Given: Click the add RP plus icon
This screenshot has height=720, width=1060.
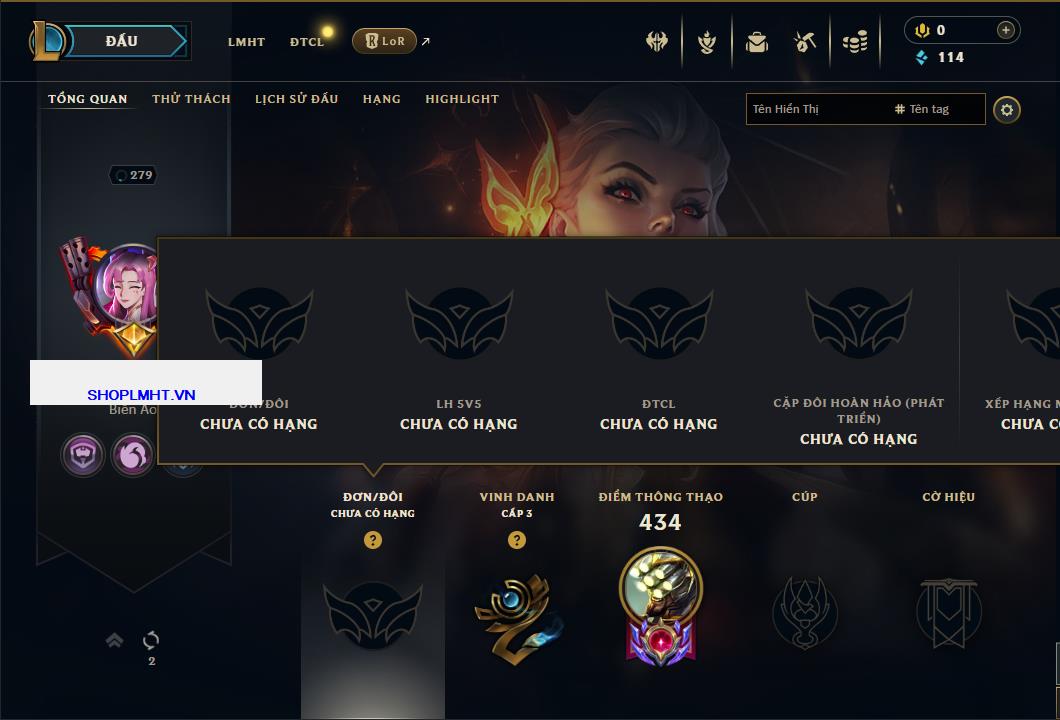Looking at the screenshot, I should tap(1006, 30).
